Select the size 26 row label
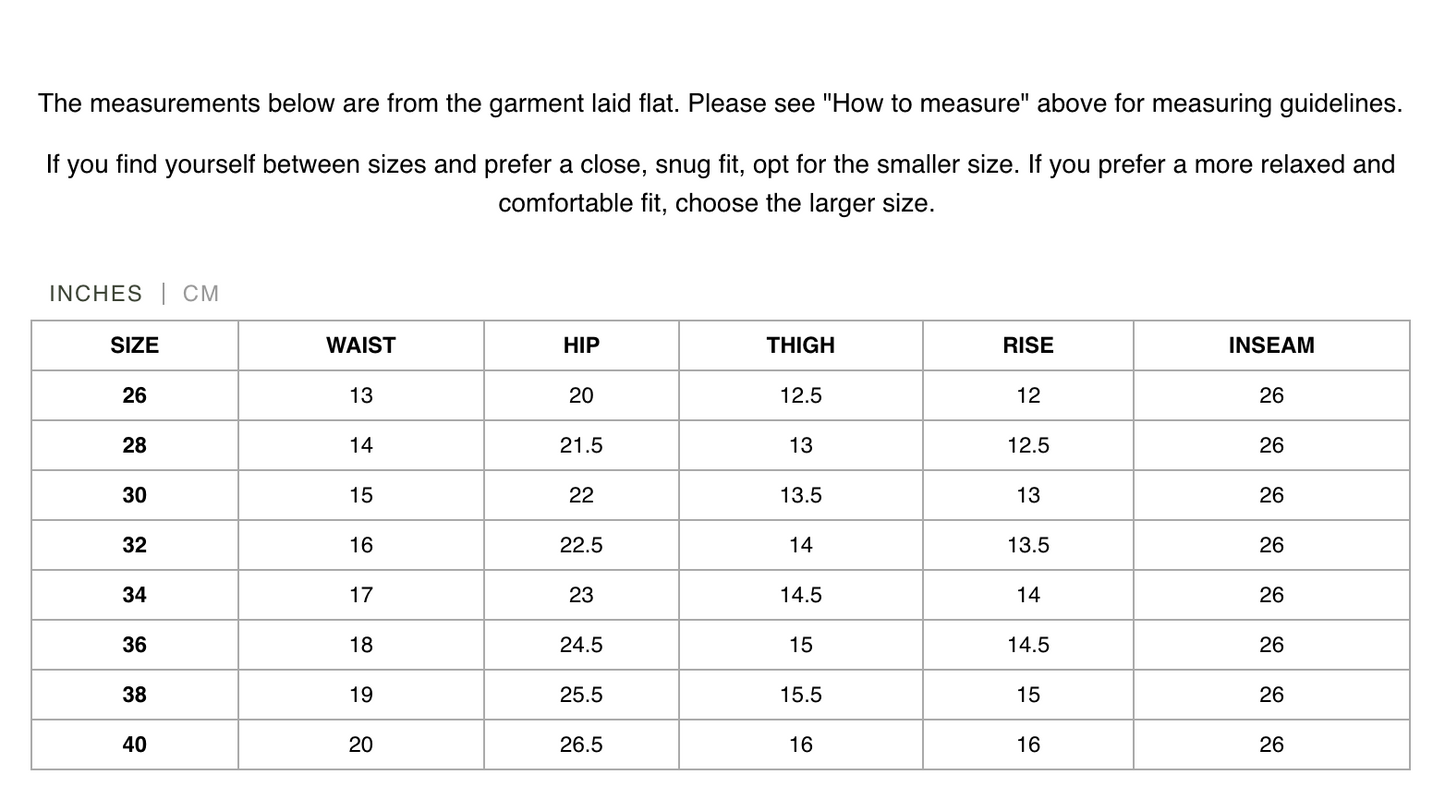Image resolution: width=1445 pixels, height=811 pixels. click(134, 396)
